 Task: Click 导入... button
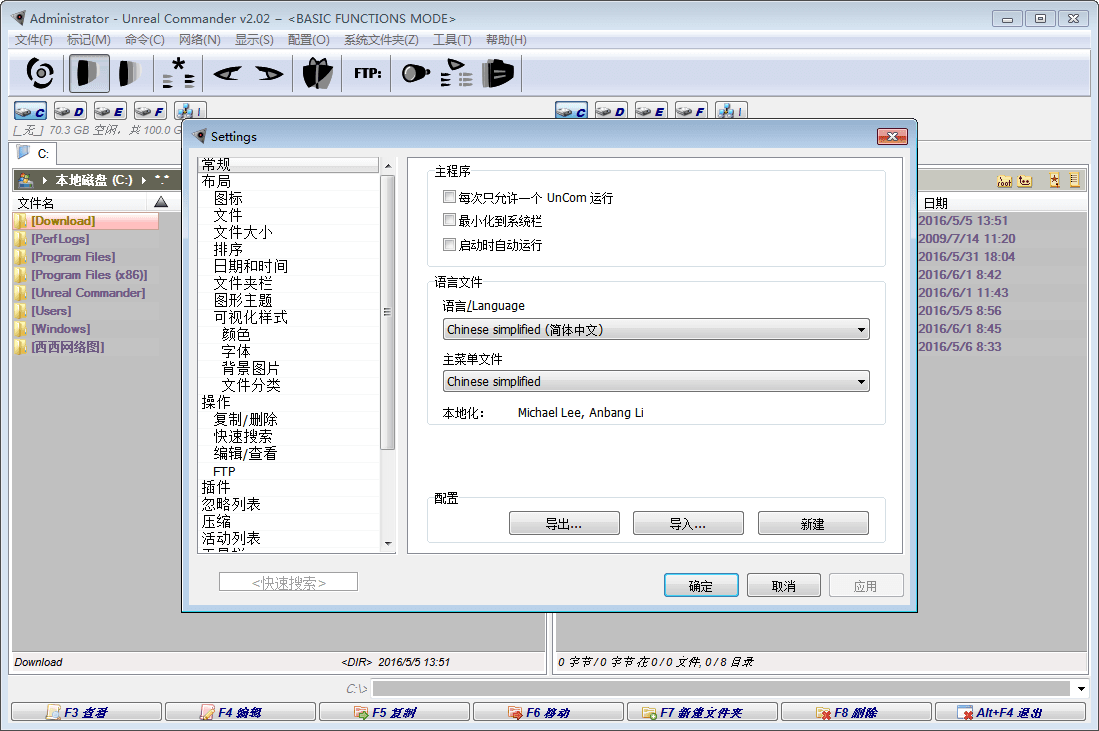[x=688, y=524]
